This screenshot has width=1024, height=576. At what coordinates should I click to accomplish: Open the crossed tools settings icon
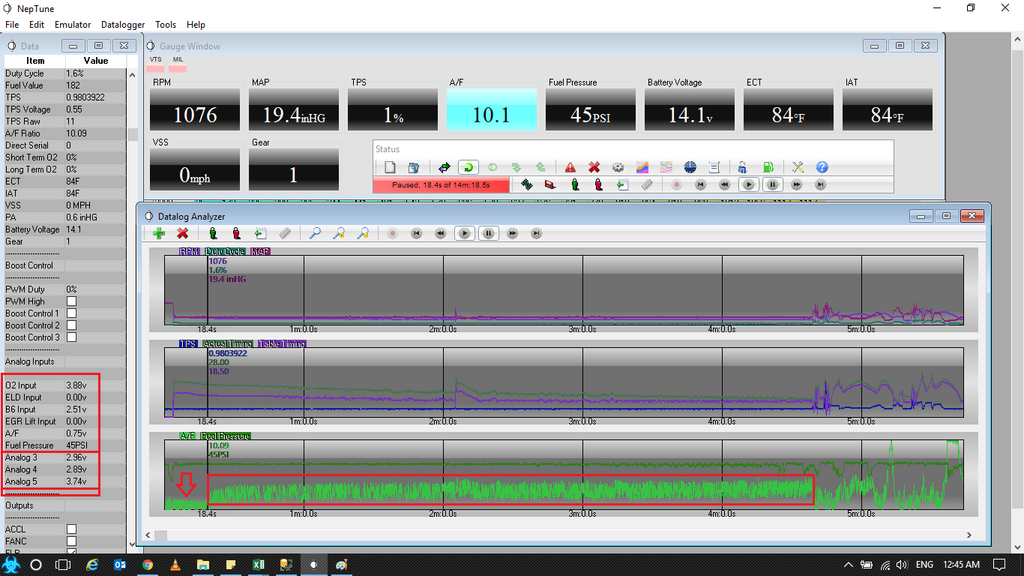(797, 167)
